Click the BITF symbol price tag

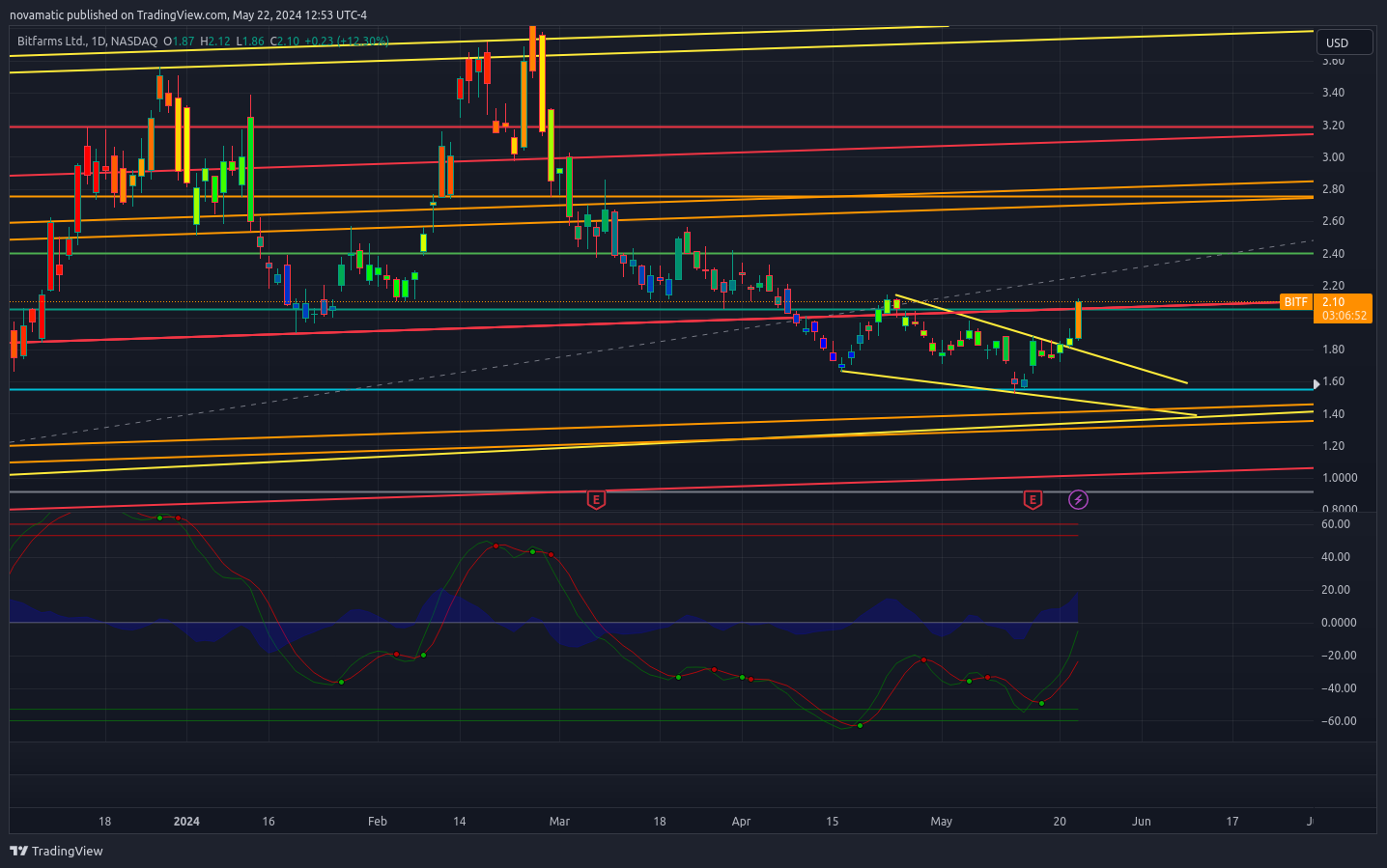[1296, 302]
